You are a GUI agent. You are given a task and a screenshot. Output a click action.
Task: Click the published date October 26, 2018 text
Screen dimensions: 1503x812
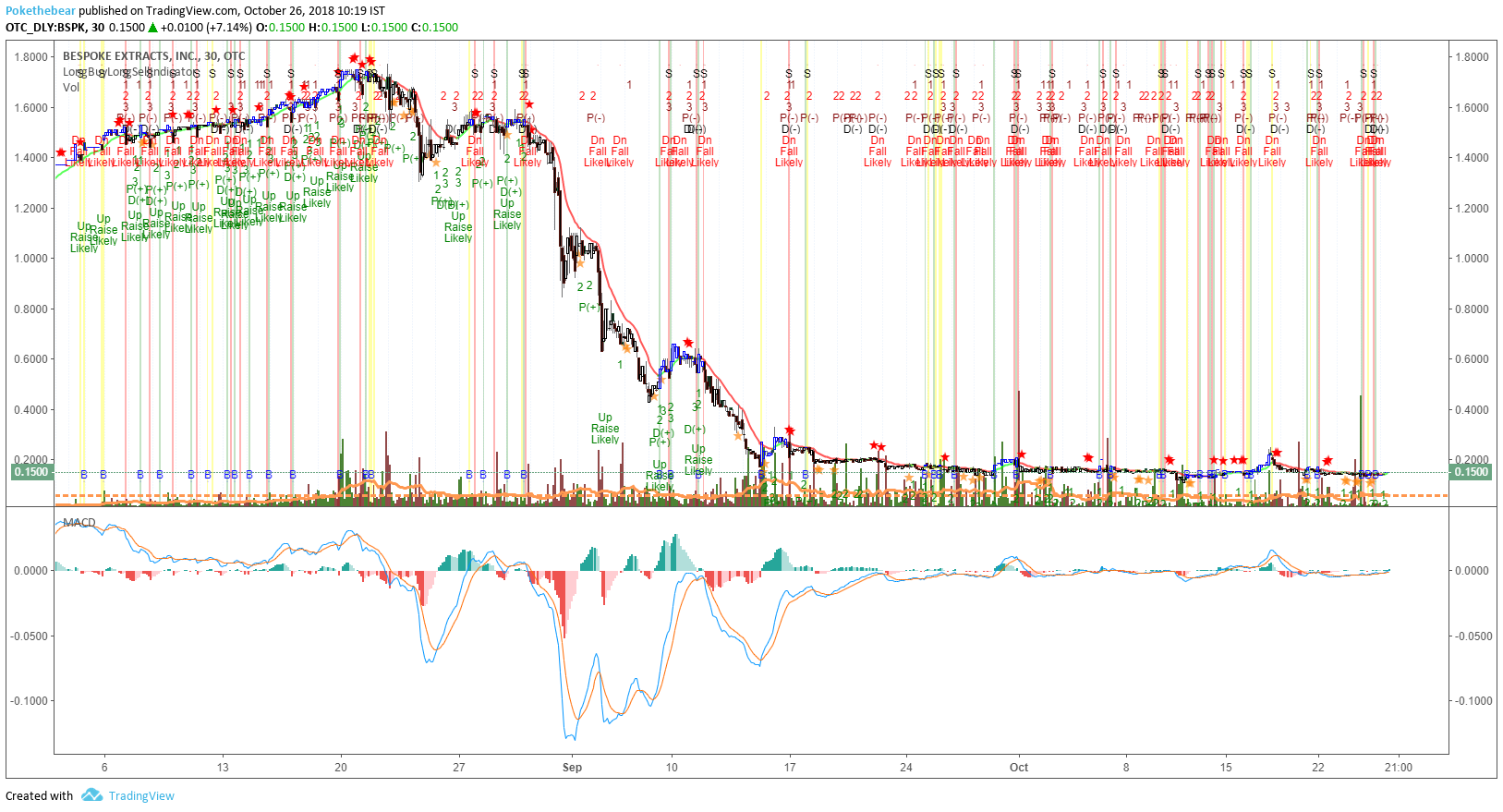pos(288,11)
